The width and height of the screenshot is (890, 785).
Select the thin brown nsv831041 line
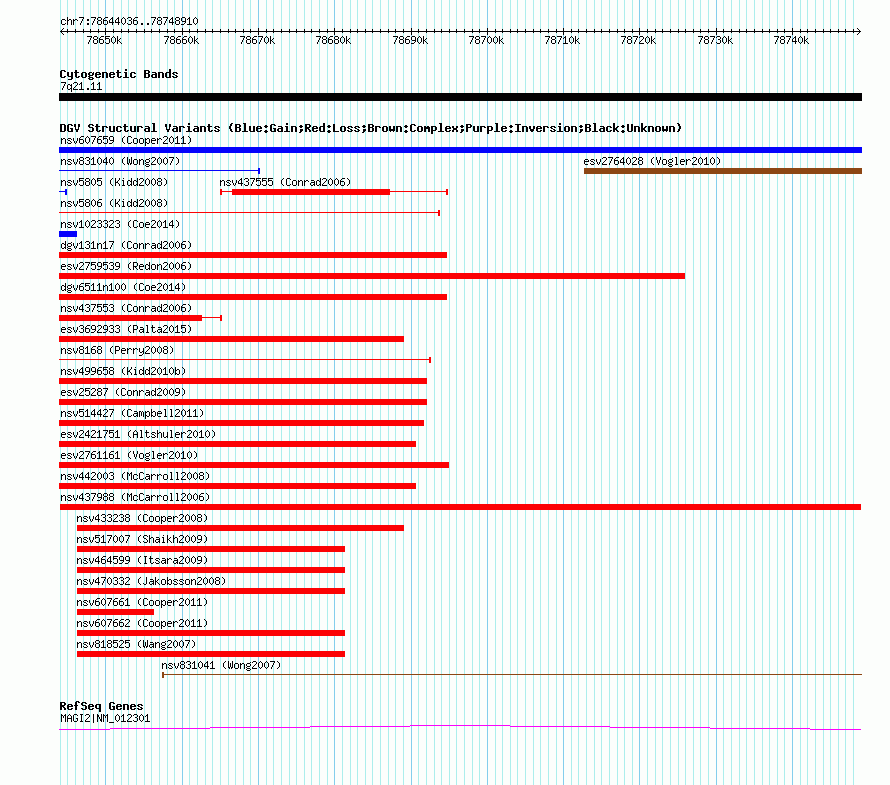click(x=512, y=674)
